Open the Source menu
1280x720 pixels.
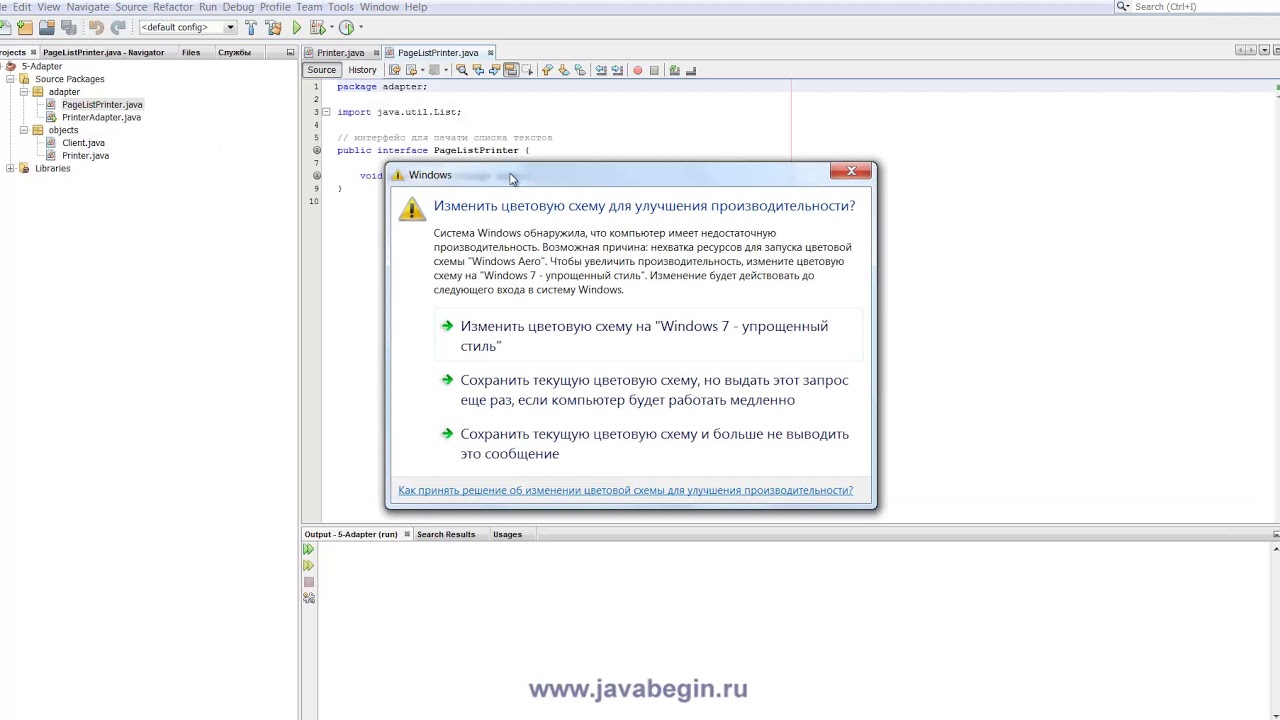point(131,7)
